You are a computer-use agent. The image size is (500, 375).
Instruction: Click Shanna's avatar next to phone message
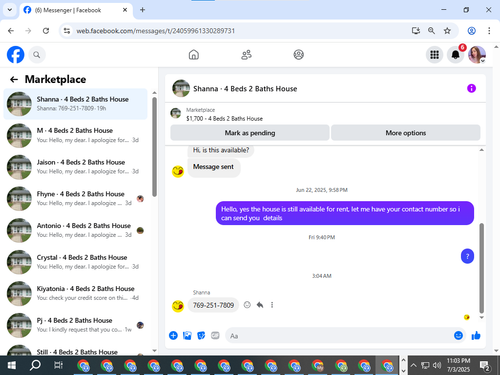[x=178, y=306]
